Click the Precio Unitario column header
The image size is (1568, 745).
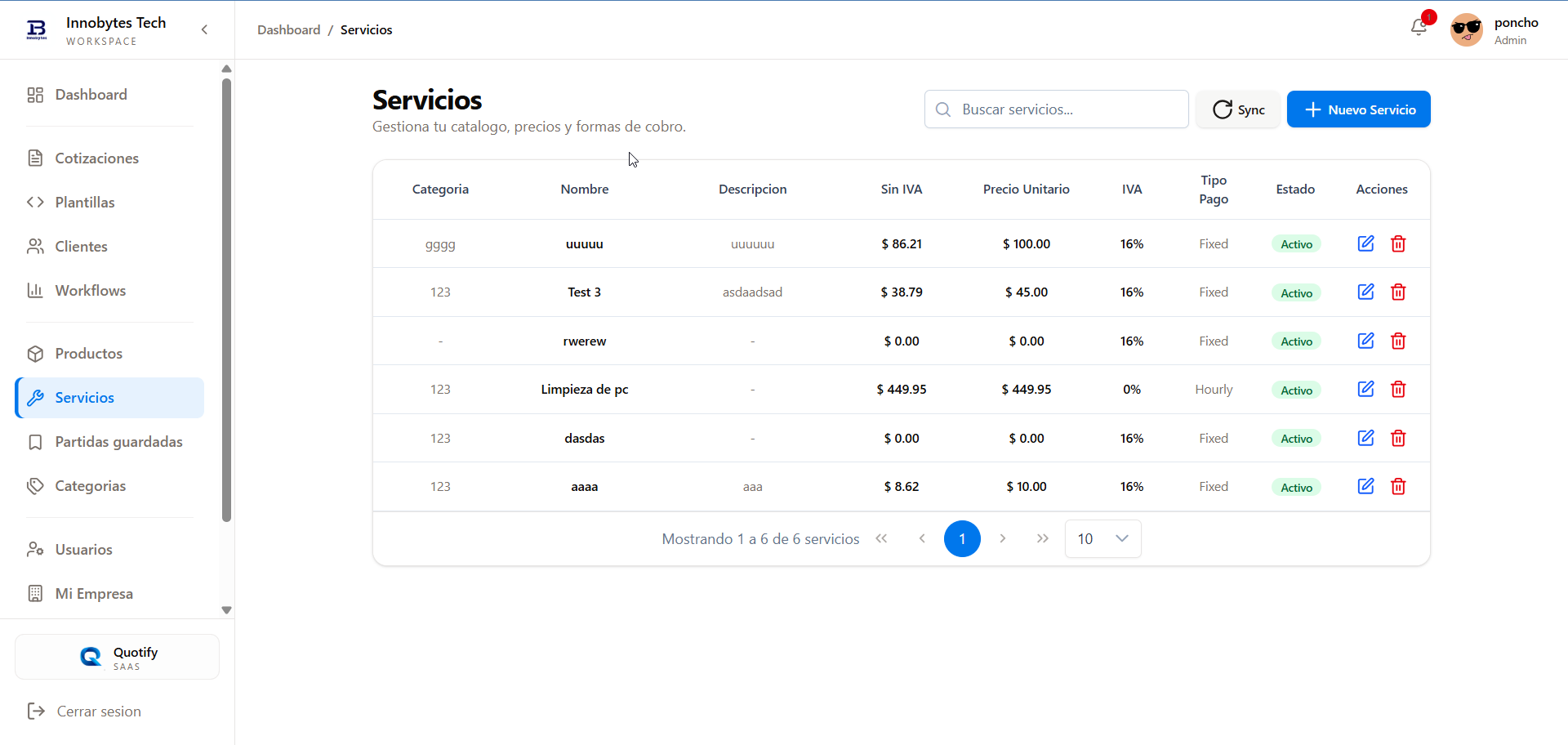[1027, 189]
